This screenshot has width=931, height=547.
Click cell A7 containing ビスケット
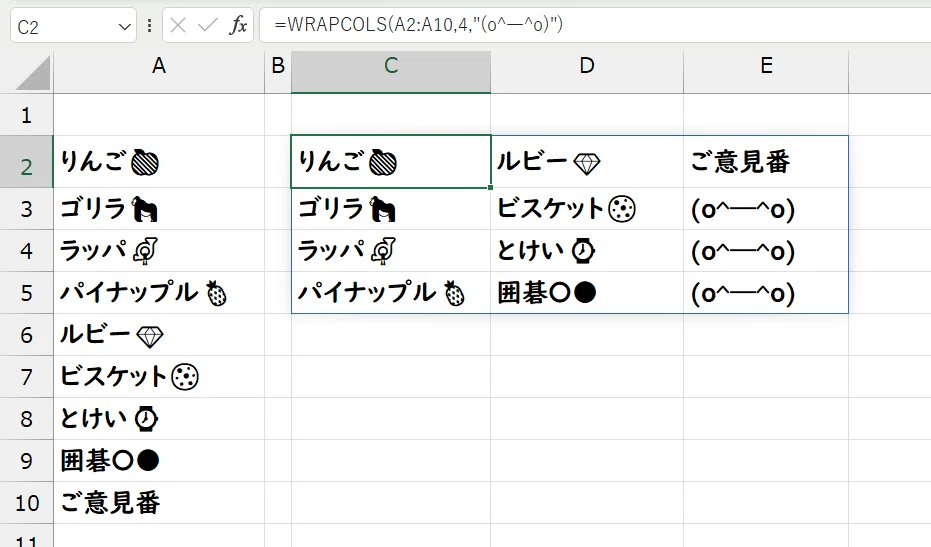(159, 377)
